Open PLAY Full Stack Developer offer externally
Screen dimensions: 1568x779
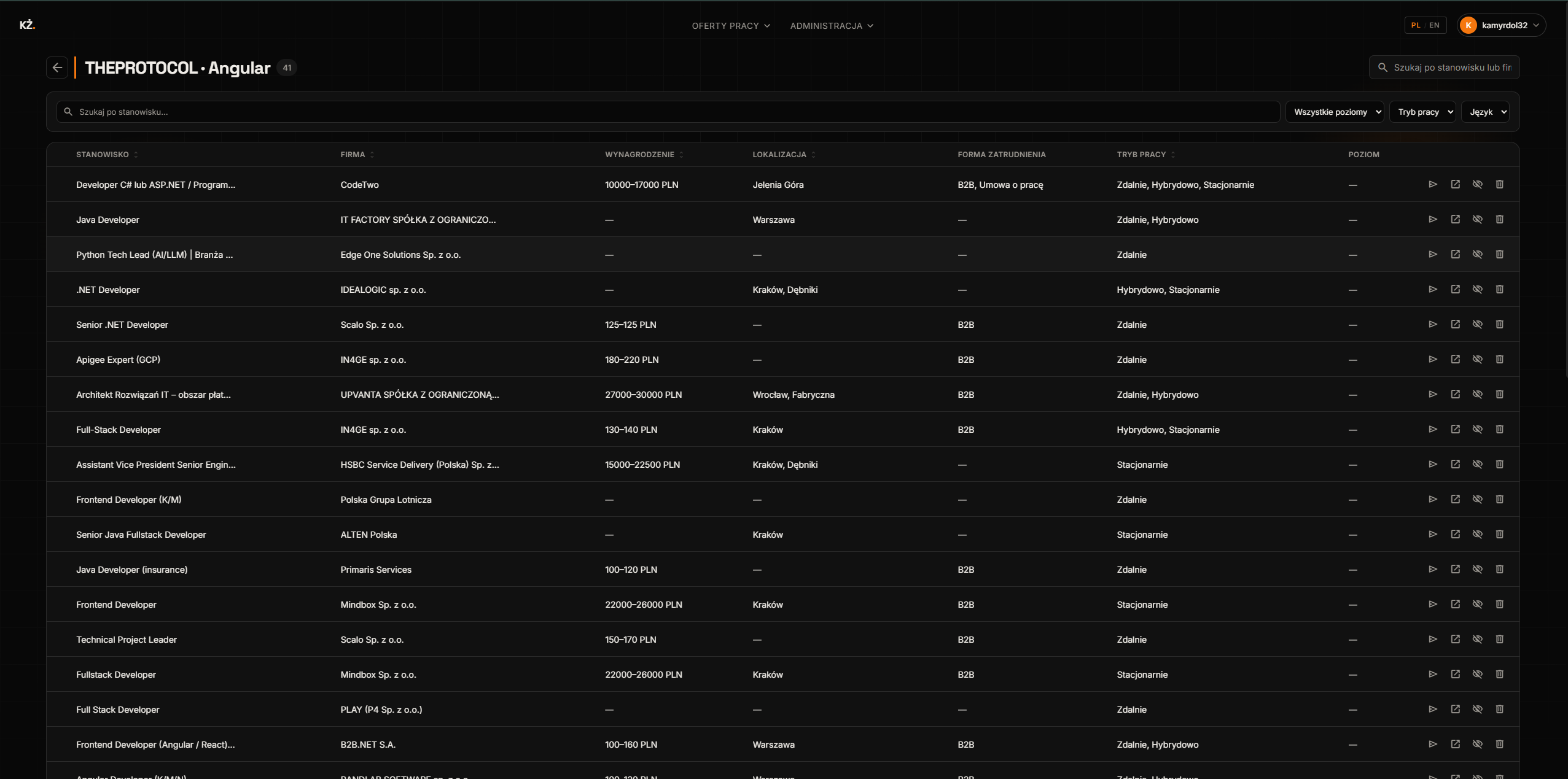coord(1455,709)
